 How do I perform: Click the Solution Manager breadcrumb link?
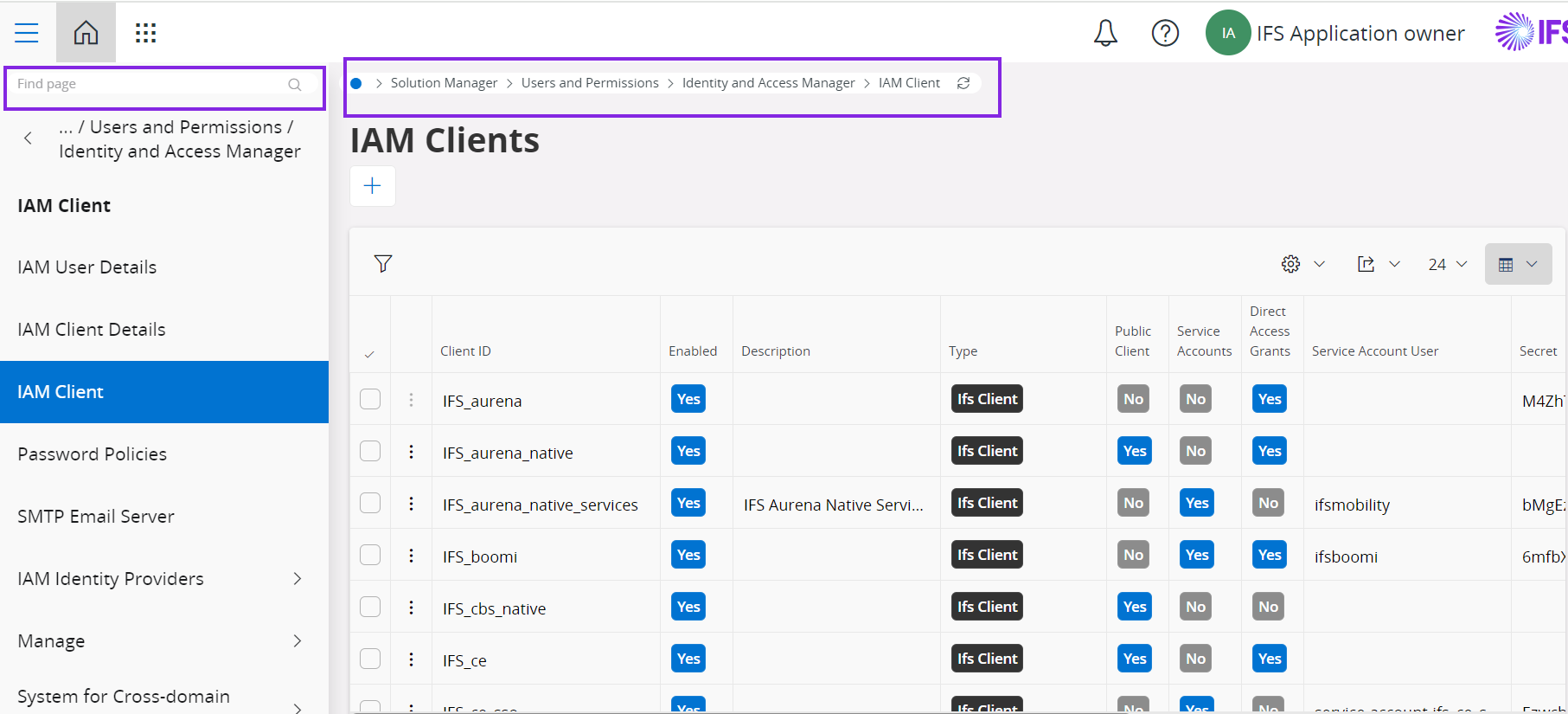point(444,83)
